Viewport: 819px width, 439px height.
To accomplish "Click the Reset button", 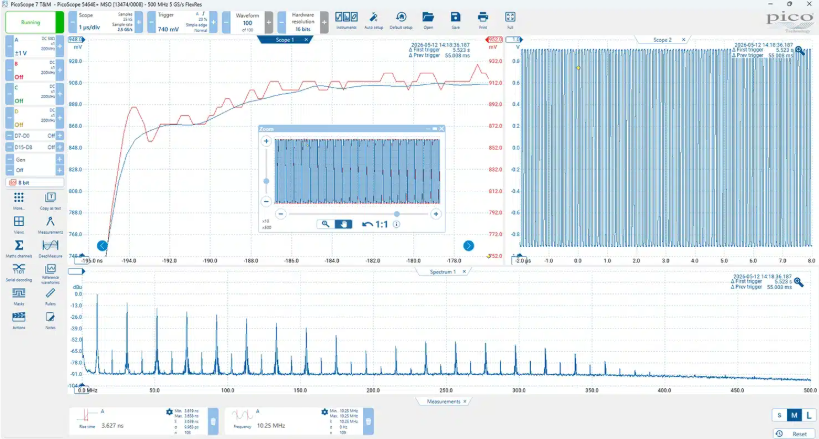I will click(794, 433).
